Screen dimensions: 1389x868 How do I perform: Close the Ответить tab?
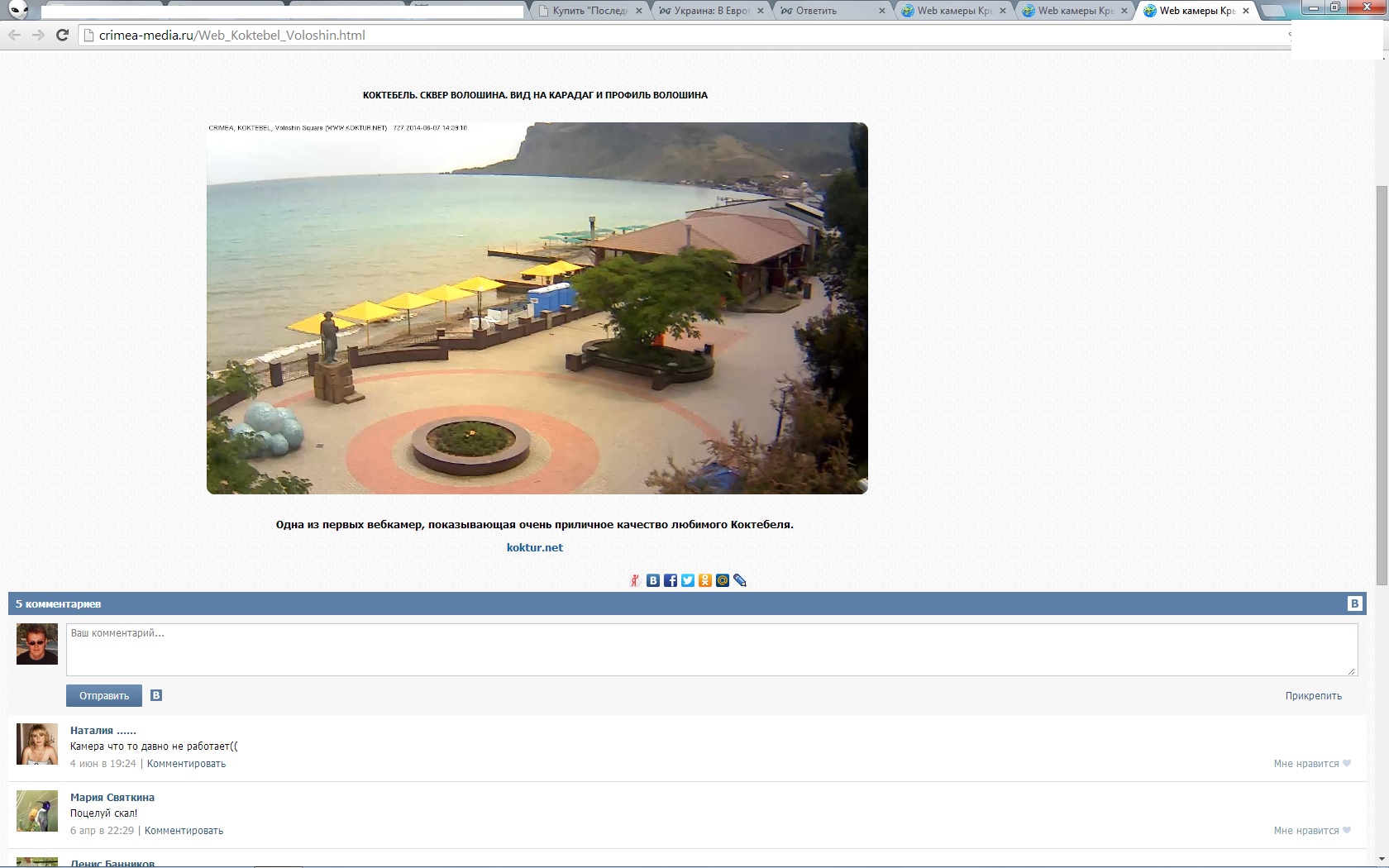point(882,11)
